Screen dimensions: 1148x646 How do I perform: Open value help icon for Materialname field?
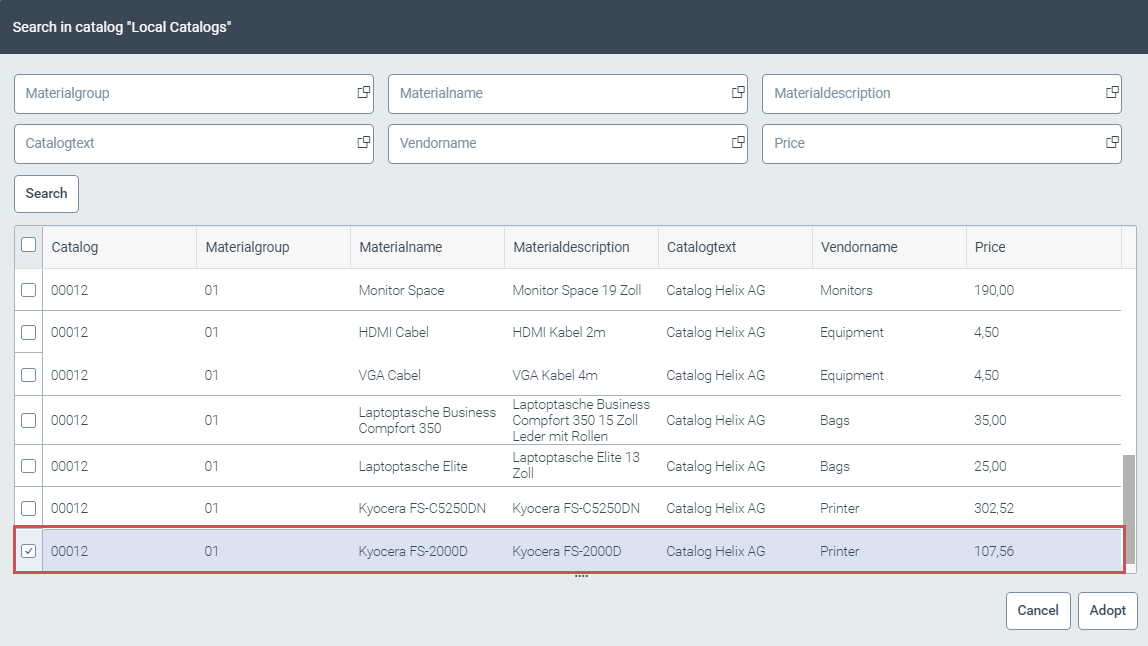click(x=738, y=93)
